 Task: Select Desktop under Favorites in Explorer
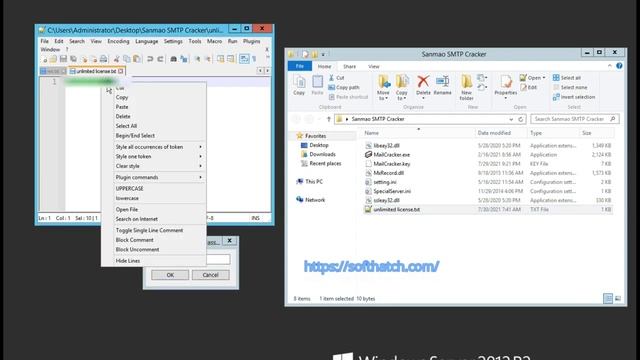pos(315,145)
